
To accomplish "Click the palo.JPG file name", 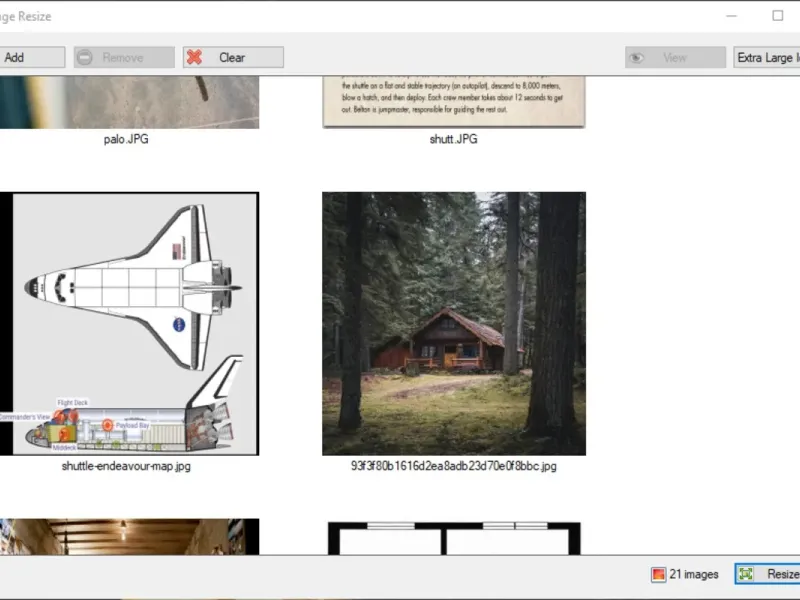I will [x=126, y=139].
